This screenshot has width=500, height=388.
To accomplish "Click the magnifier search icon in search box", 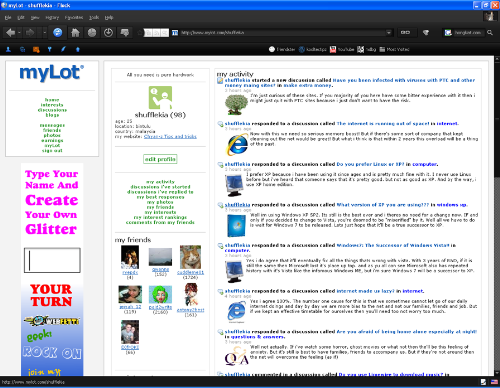I will click(x=490, y=33).
